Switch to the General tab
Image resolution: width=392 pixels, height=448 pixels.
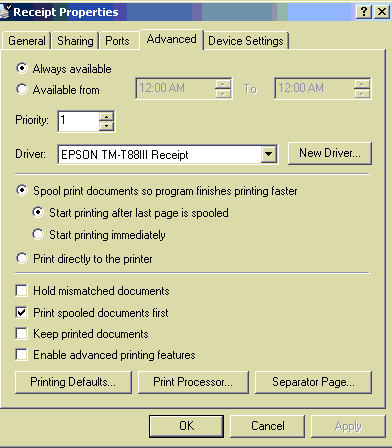pos(27,41)
